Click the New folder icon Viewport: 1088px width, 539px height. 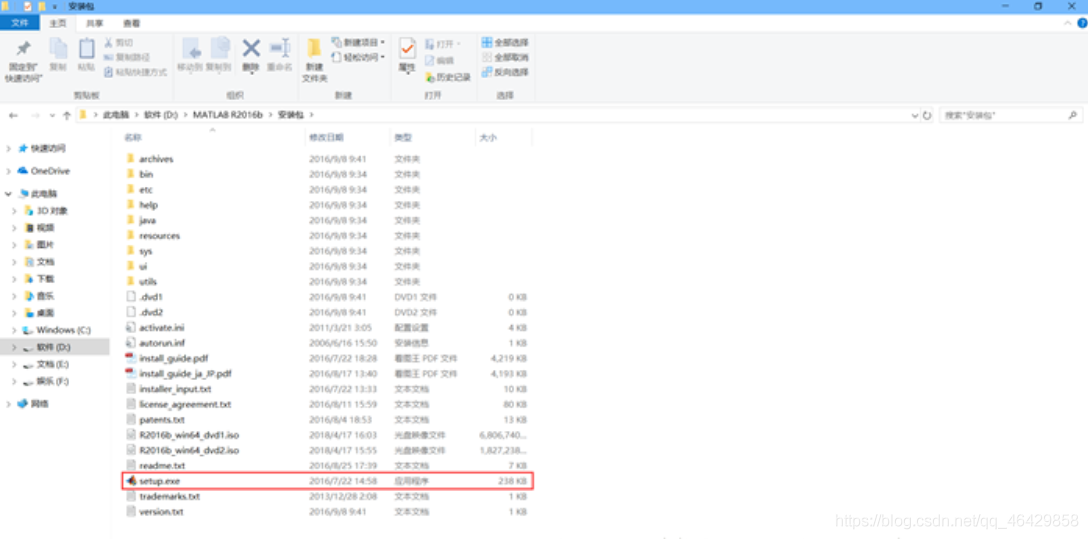[314, 49]
